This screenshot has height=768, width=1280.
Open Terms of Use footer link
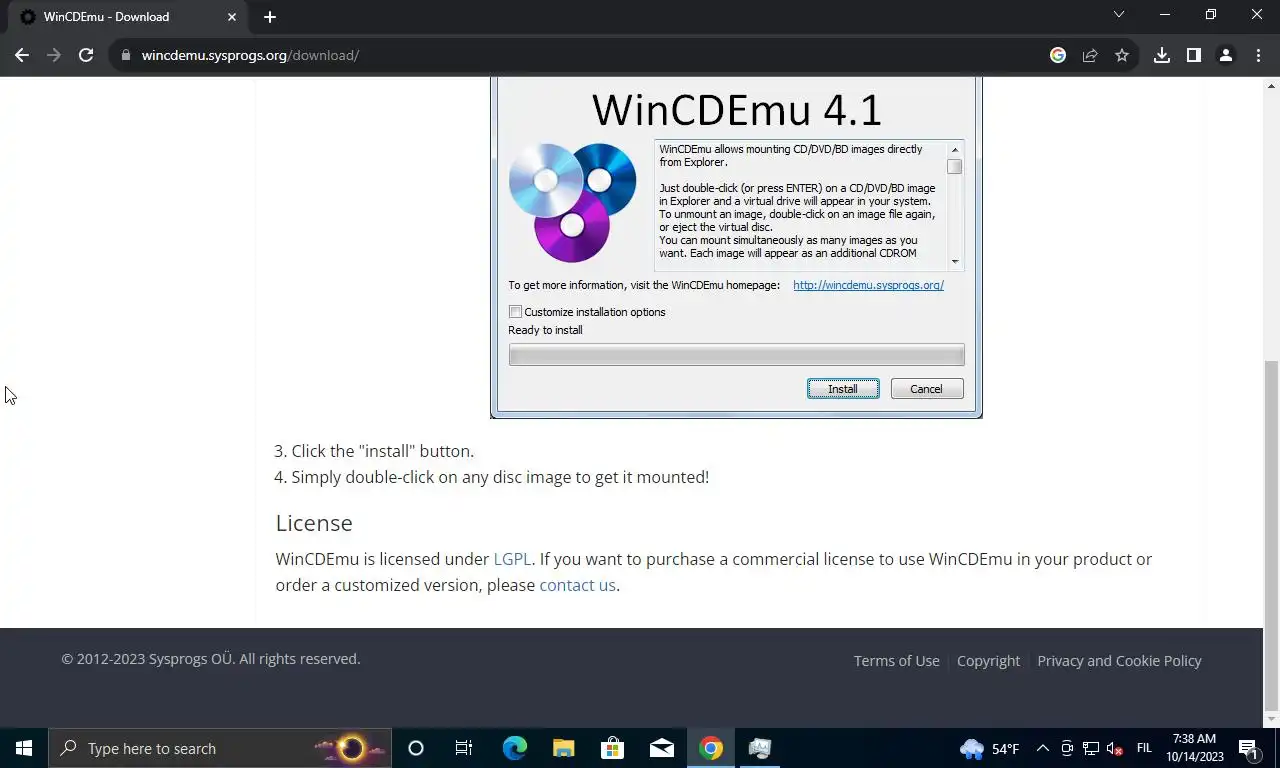[x=896, y=661]
